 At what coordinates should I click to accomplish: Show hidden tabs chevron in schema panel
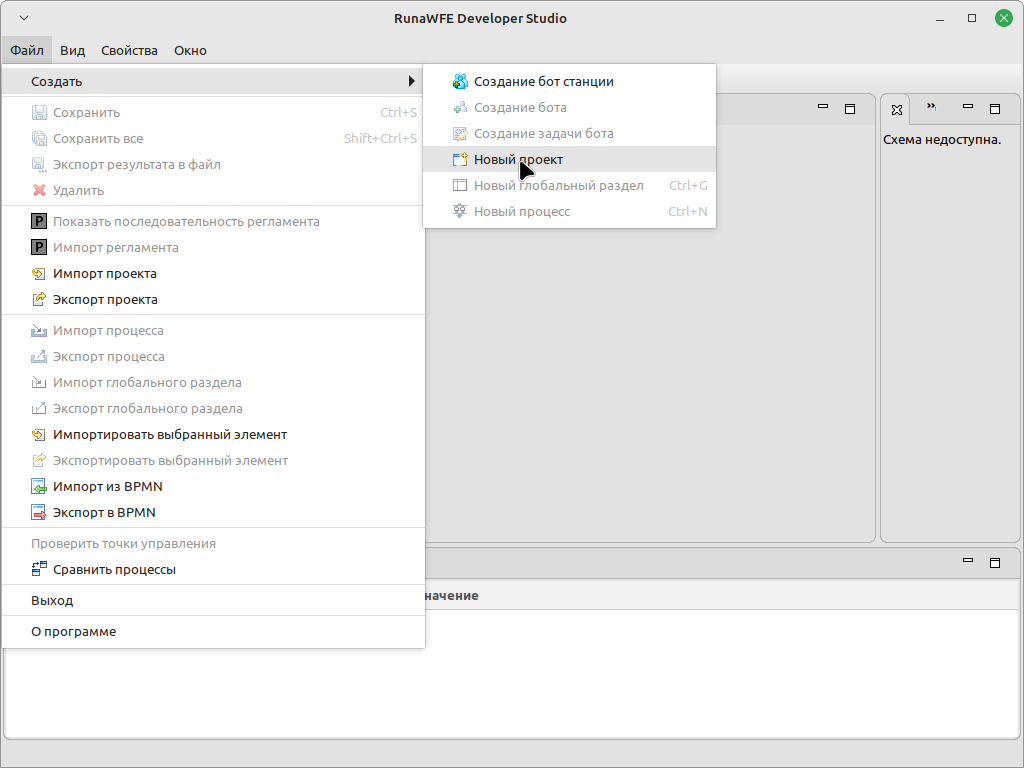tap(931, 106)
